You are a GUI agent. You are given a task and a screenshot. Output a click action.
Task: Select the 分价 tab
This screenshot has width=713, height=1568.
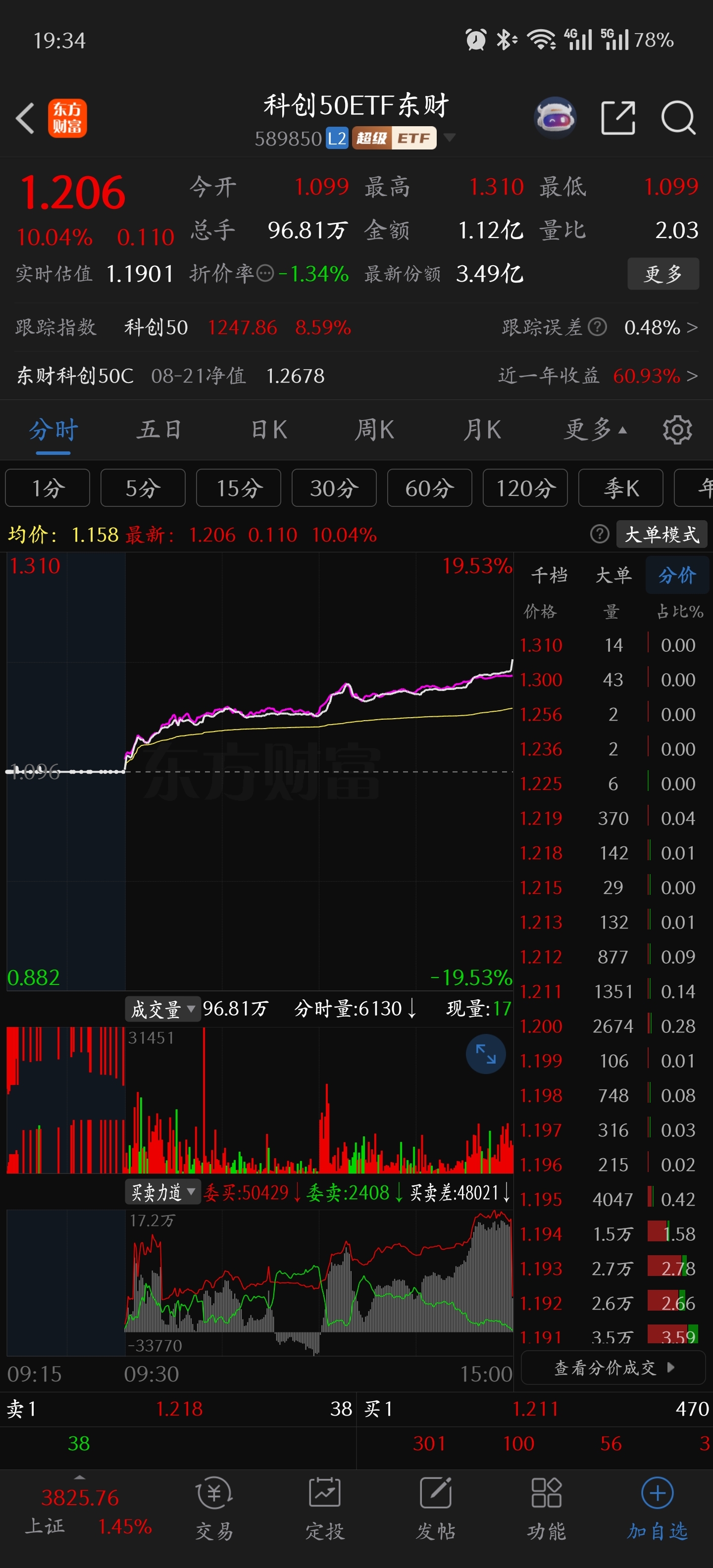coord(677,575)
